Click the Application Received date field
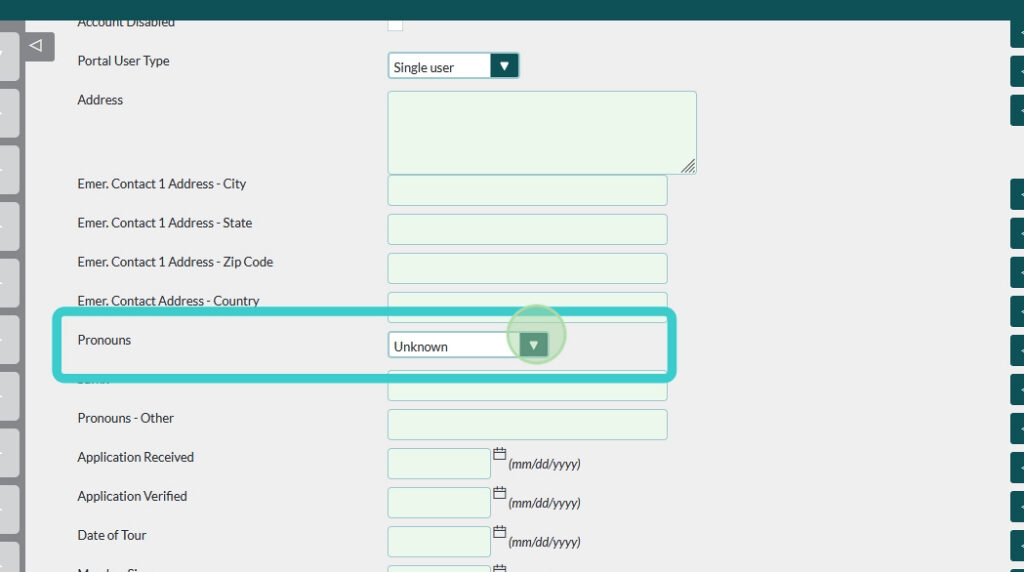The width and height of the screenshot is (1024, 572). (x=439, y=464)
